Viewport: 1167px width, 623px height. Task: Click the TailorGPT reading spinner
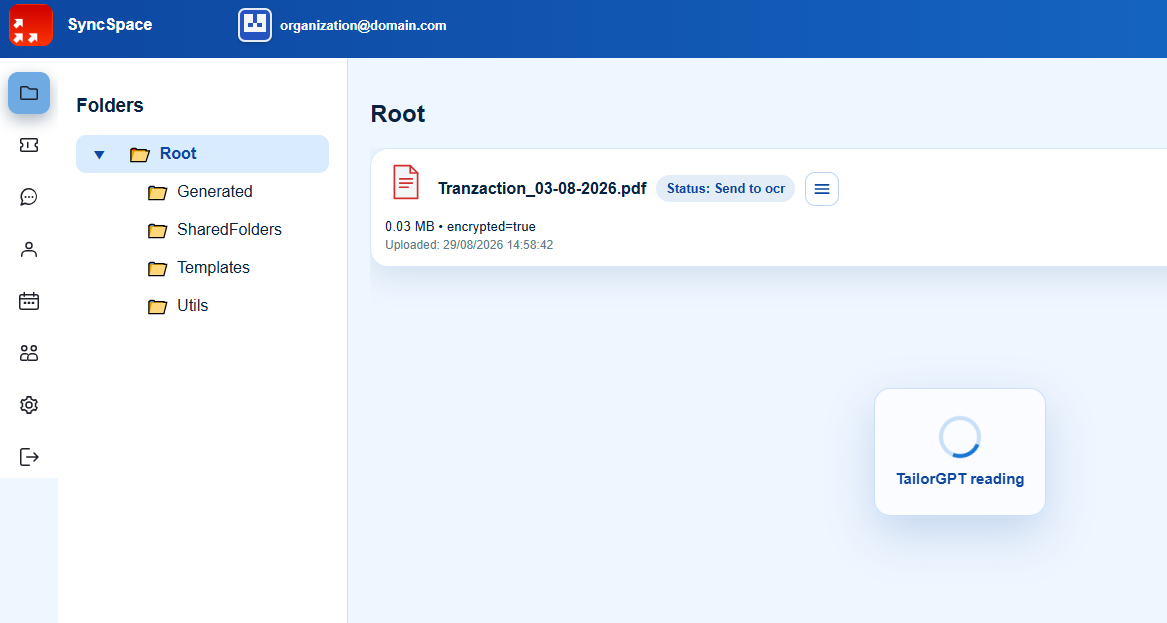[x=960, y=437]
